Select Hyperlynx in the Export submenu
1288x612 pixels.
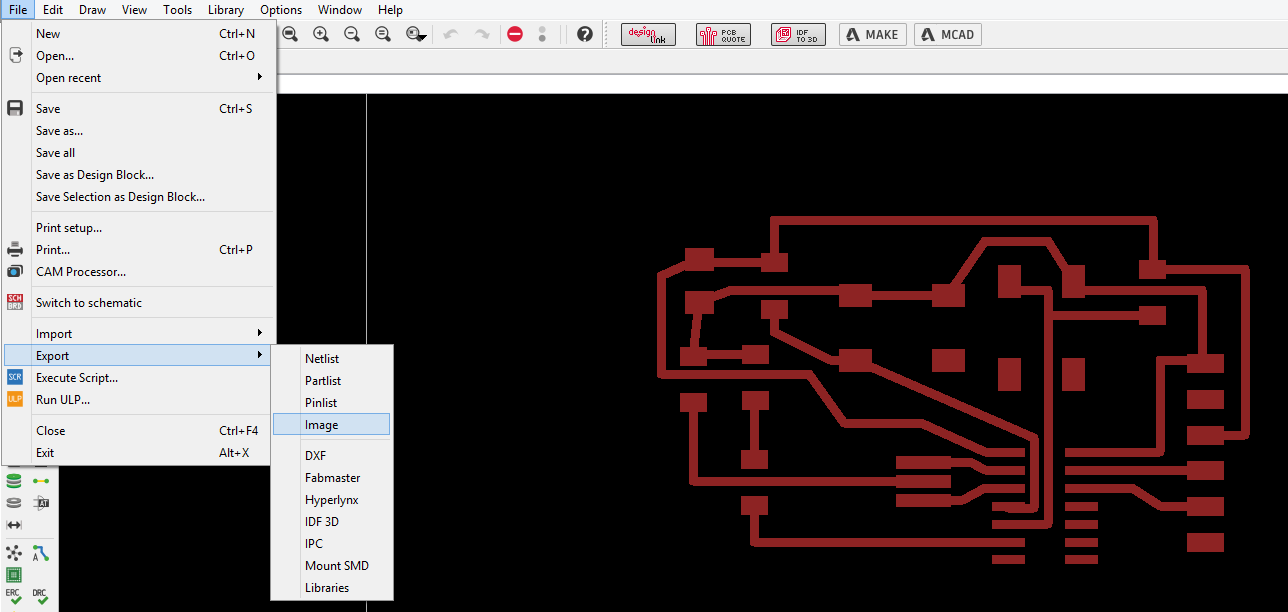pos(332,500)
